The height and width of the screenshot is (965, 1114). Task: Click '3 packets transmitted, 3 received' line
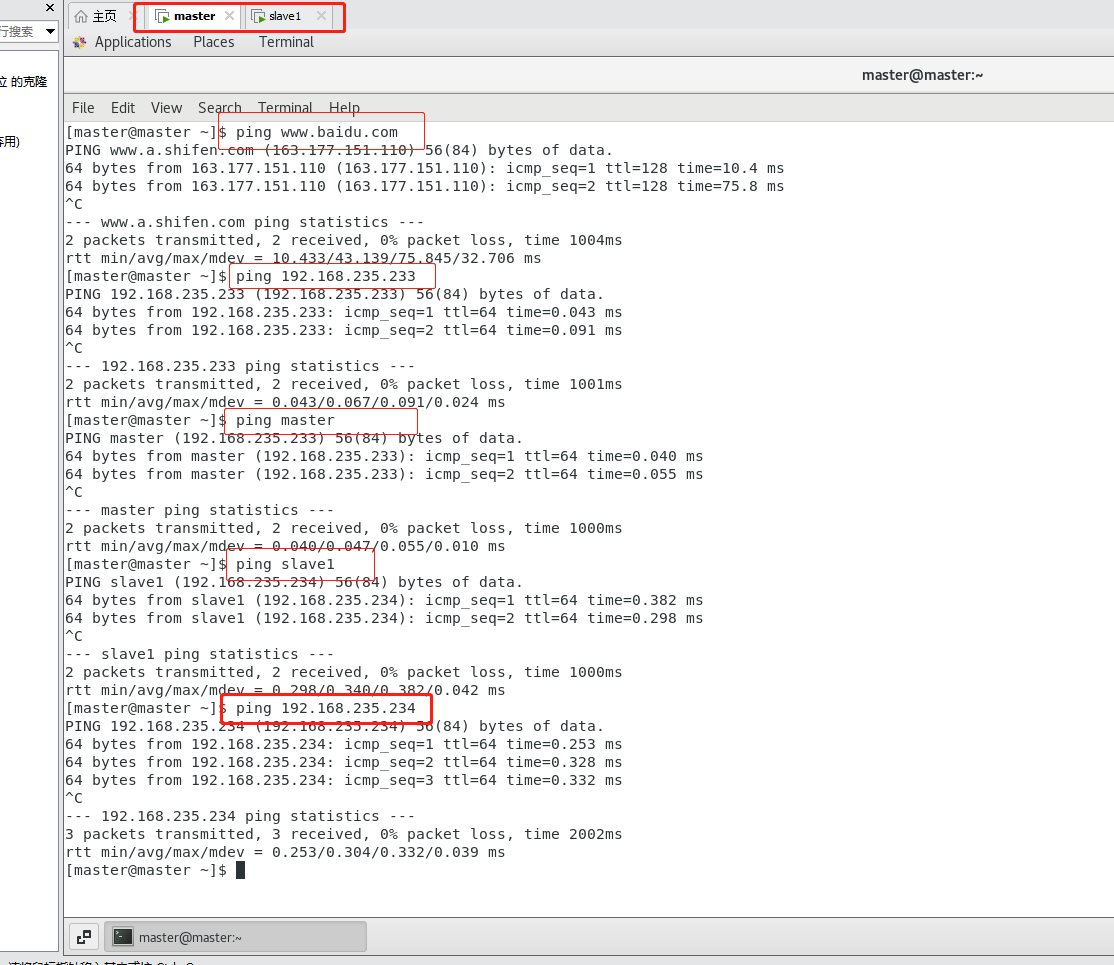[x=344, y=834]
